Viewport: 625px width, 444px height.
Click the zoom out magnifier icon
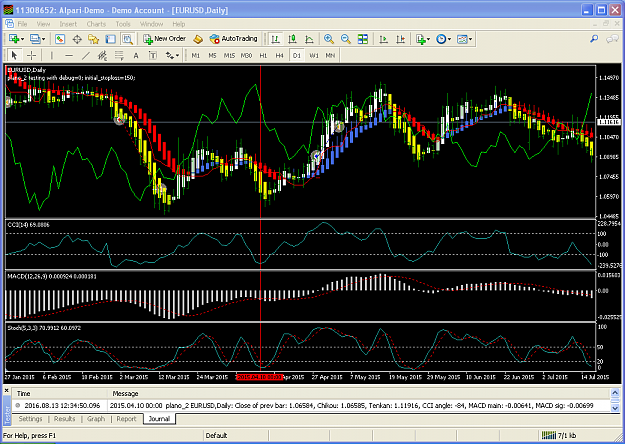point(346,39)
